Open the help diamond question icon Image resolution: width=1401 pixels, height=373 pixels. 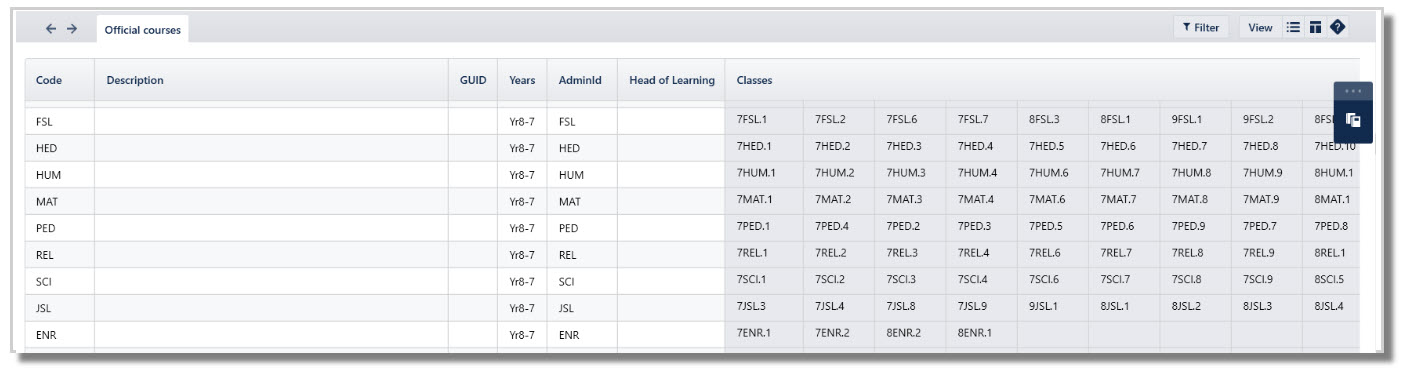pos(1338,28)
